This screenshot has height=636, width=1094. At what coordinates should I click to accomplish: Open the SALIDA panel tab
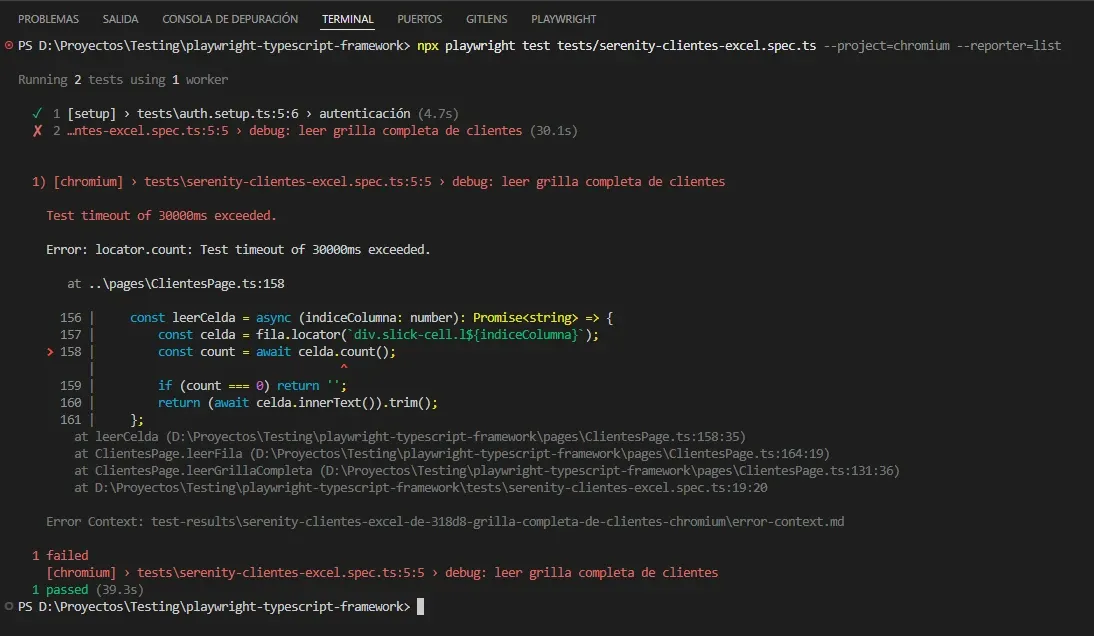tap(120, 18)
